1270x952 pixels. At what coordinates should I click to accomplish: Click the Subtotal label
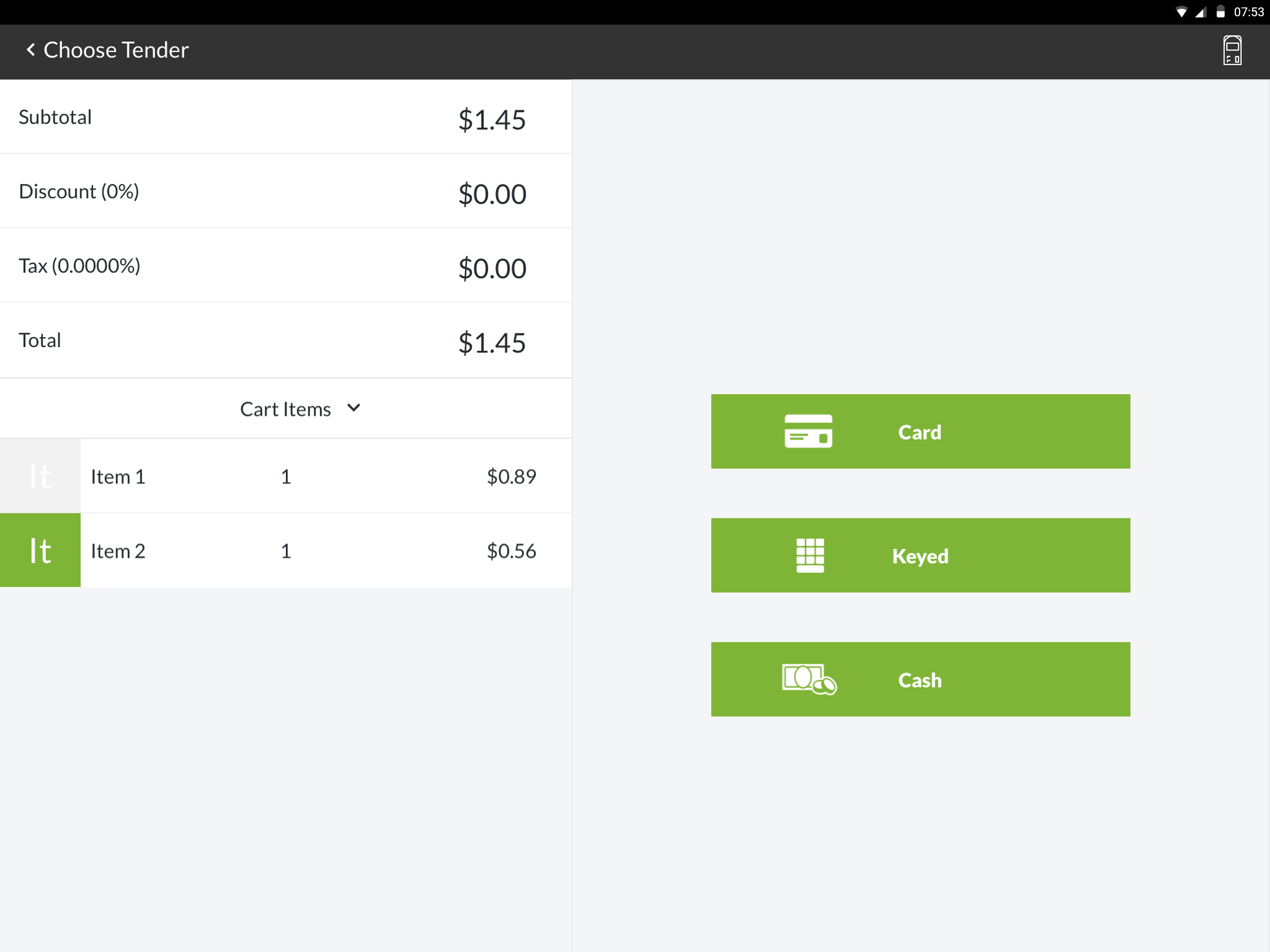coord(55,117)
